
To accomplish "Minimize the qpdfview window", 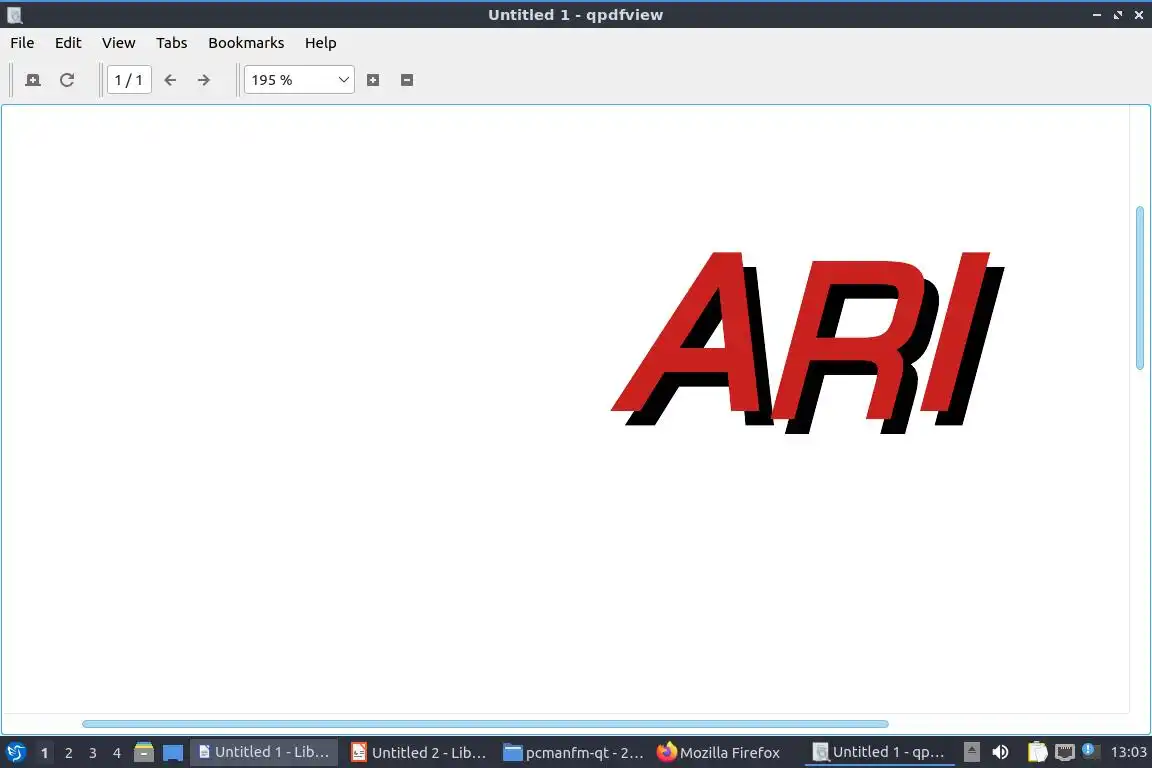I will coord(1097,15).
